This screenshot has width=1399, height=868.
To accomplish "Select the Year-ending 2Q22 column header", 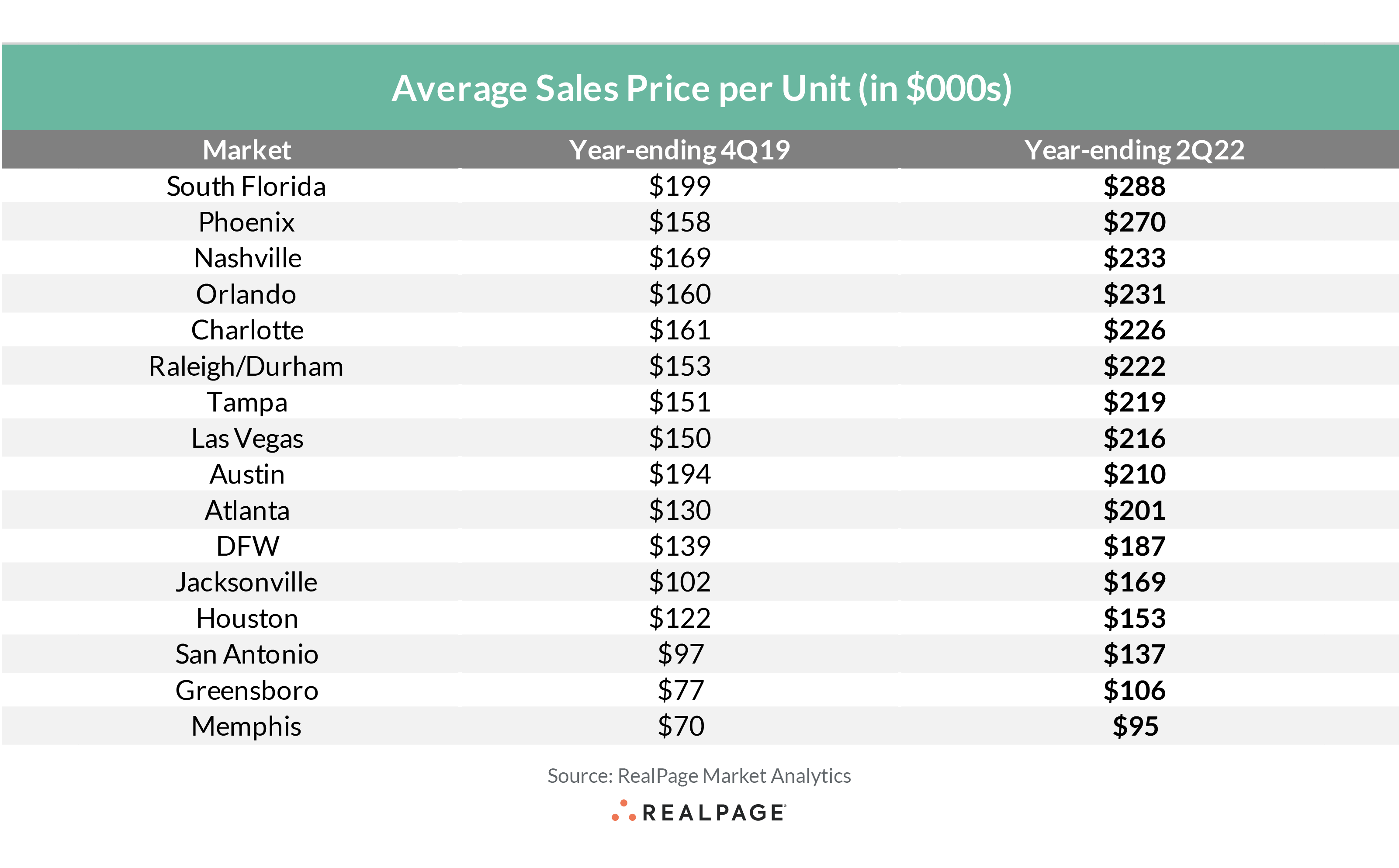I will click(x=1134, y=150).
